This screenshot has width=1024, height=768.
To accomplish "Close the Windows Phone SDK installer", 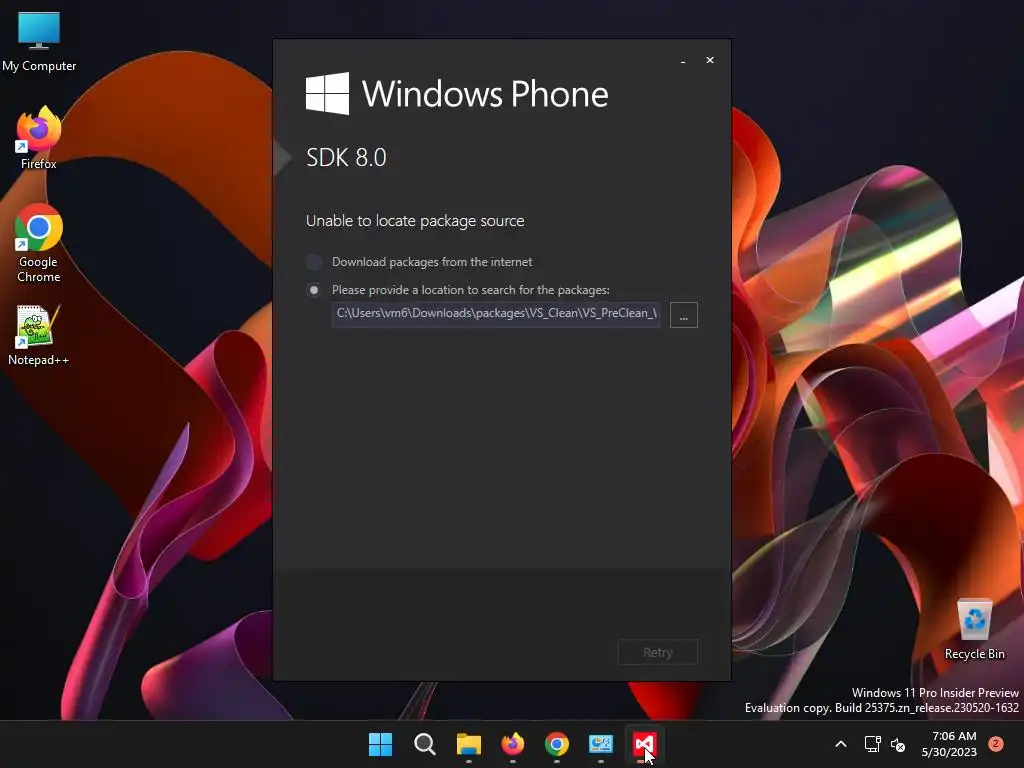I will coord(710,60).
